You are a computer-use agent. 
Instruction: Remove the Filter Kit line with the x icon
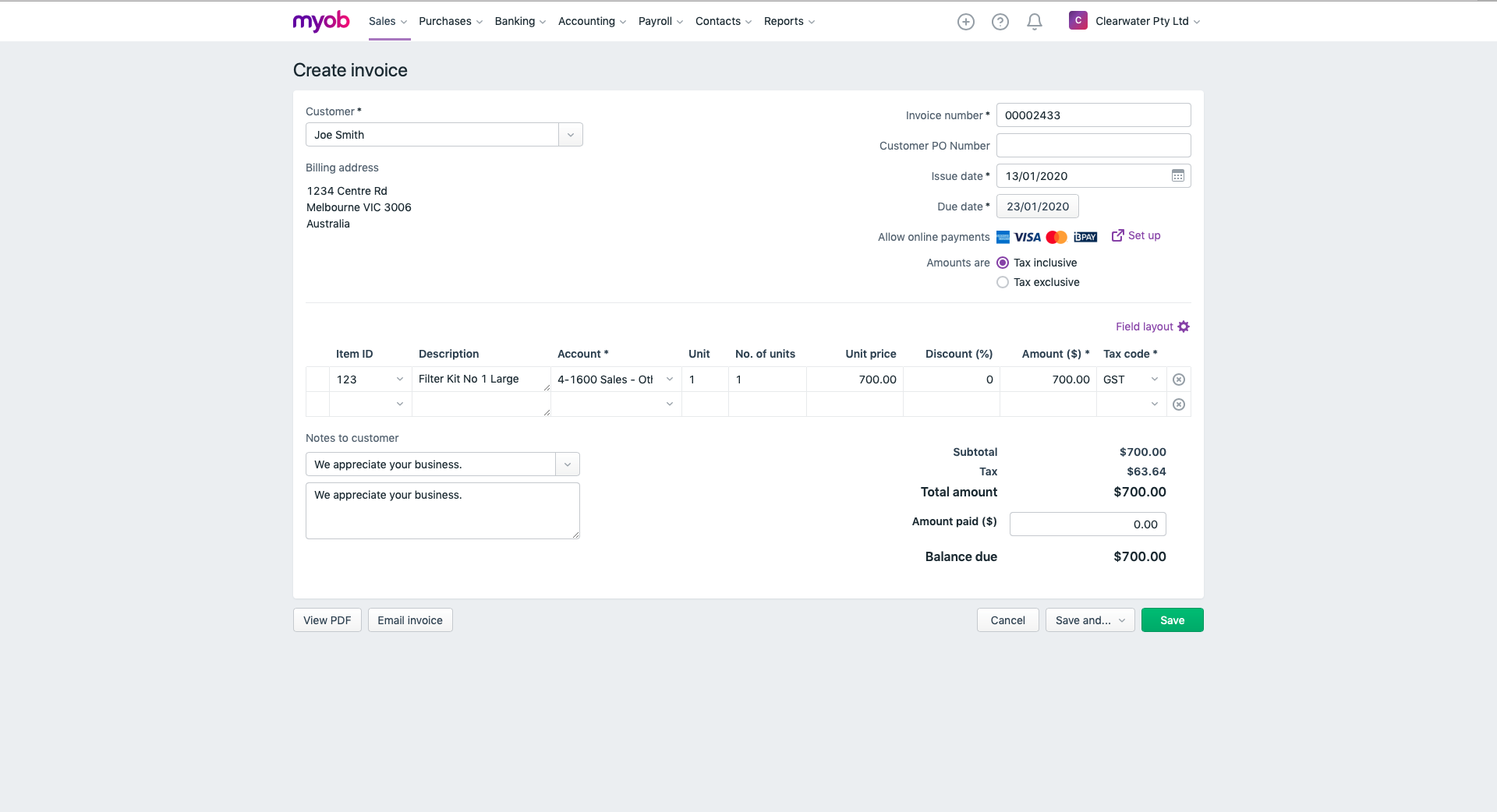point(1178,380)
